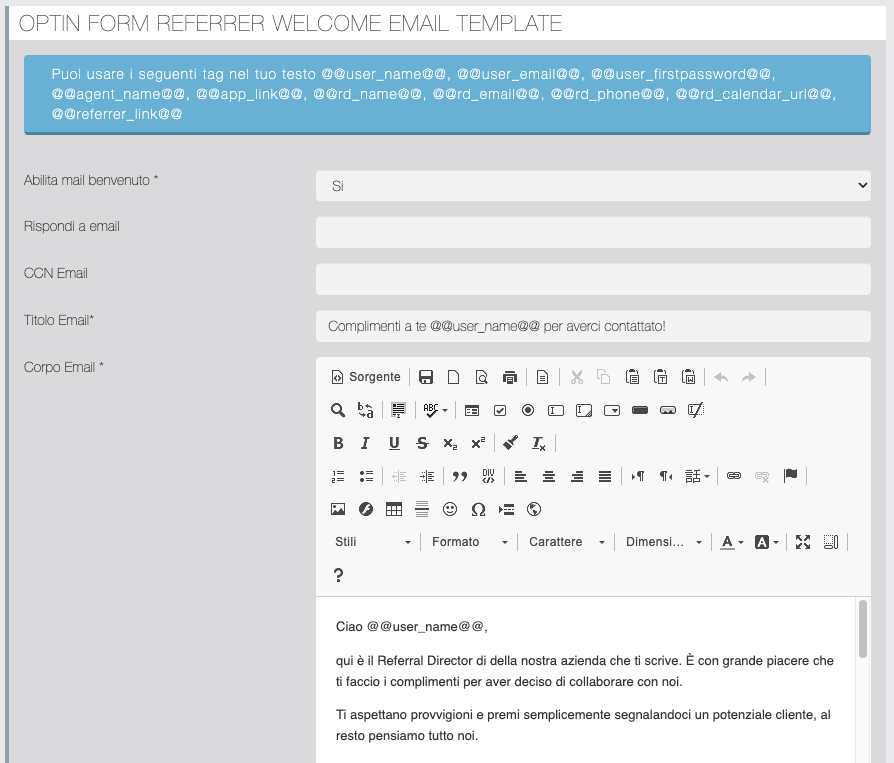The image size is (894, 763).
Task: Insert a checkbox form element
Action: [x=500, y=410]
